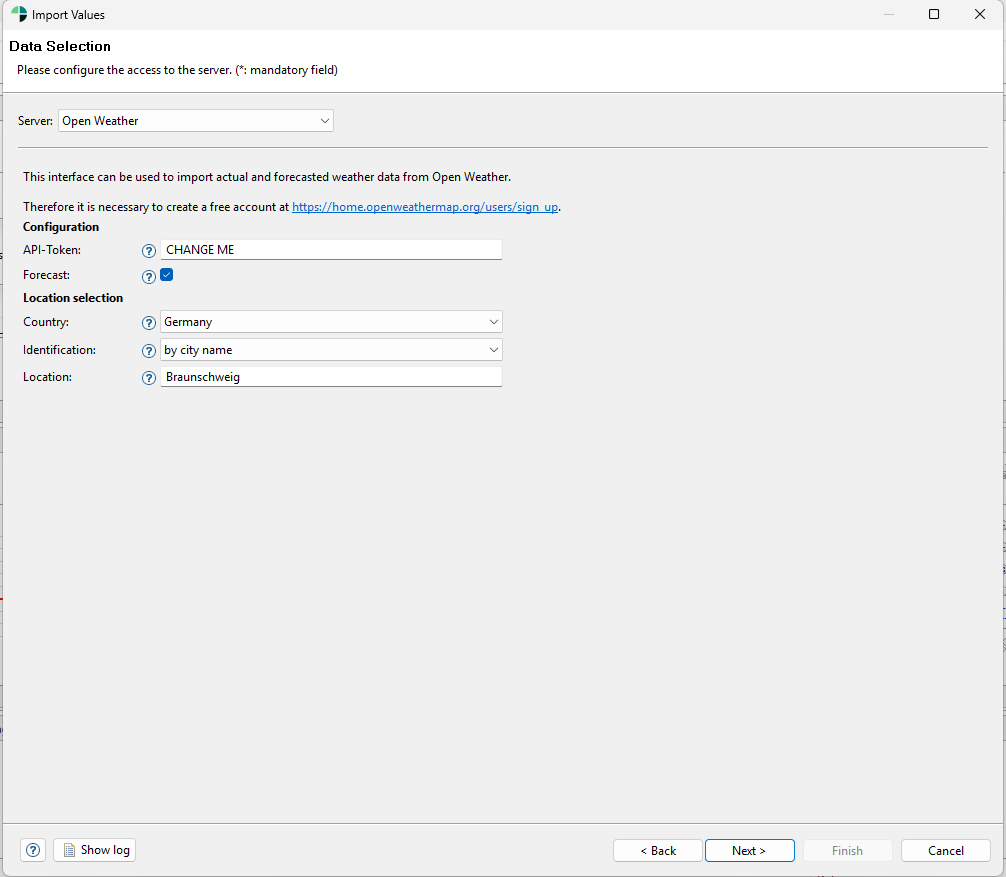Open the dialog help button at bottom left

(x=33, y=850)
